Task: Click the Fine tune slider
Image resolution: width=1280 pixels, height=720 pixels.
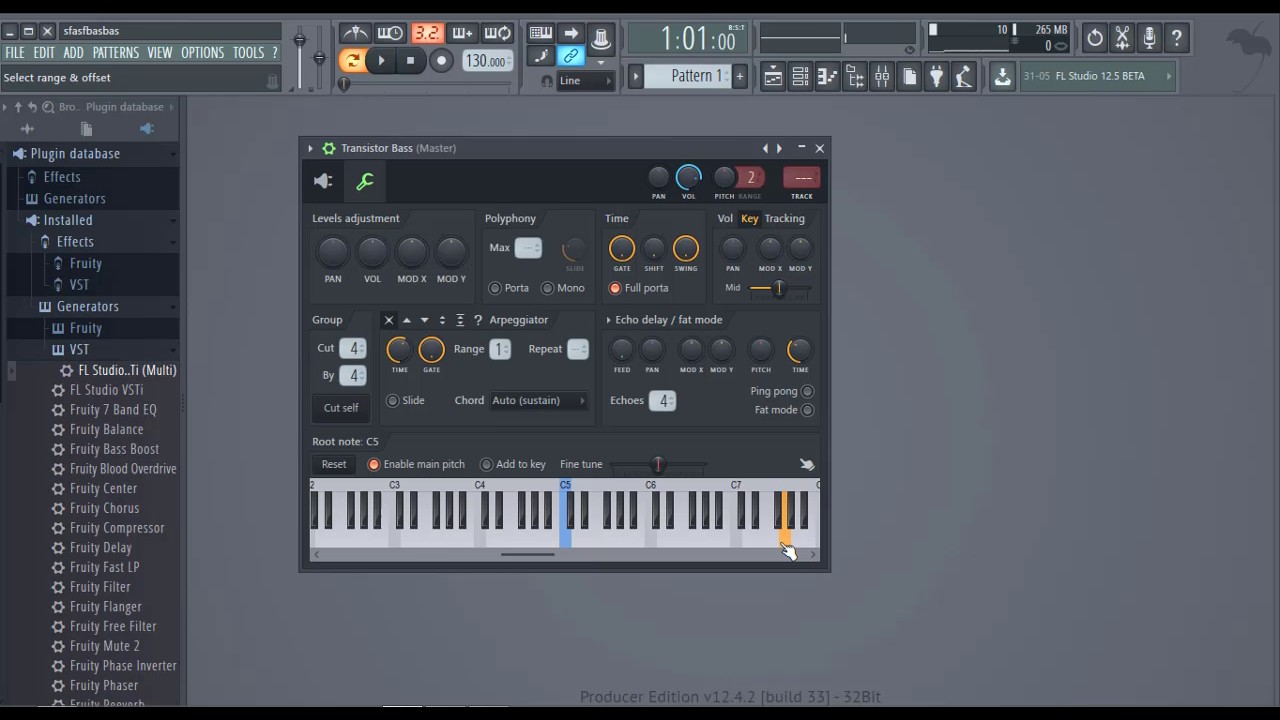Action: pos(658,464)
